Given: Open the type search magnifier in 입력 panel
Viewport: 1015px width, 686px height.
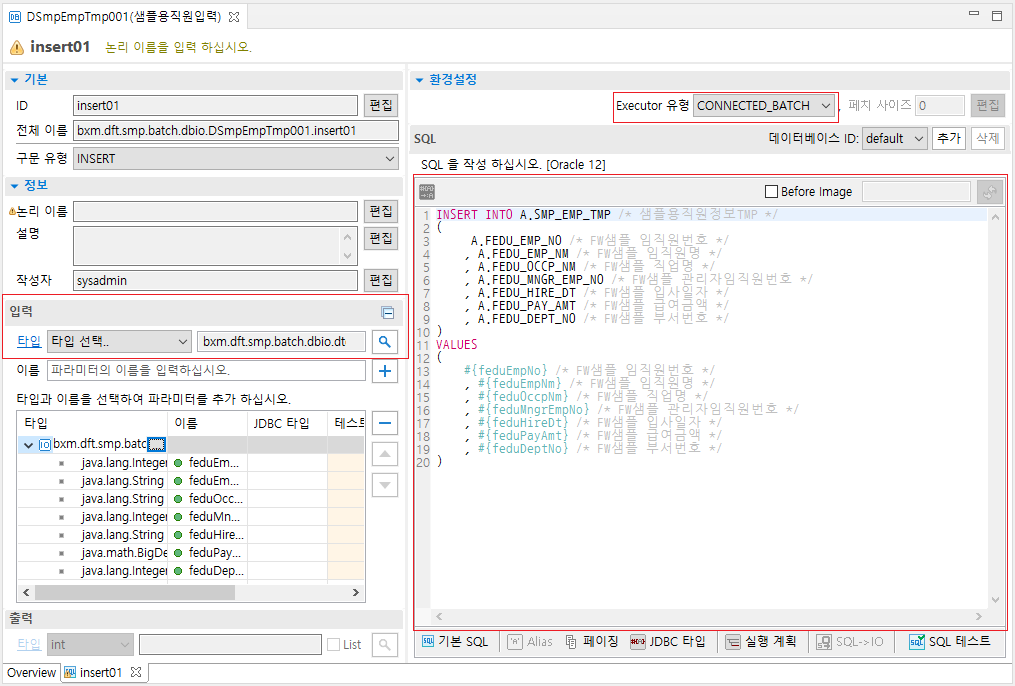Looking at the screenshot, I should [x=385, y=341].
